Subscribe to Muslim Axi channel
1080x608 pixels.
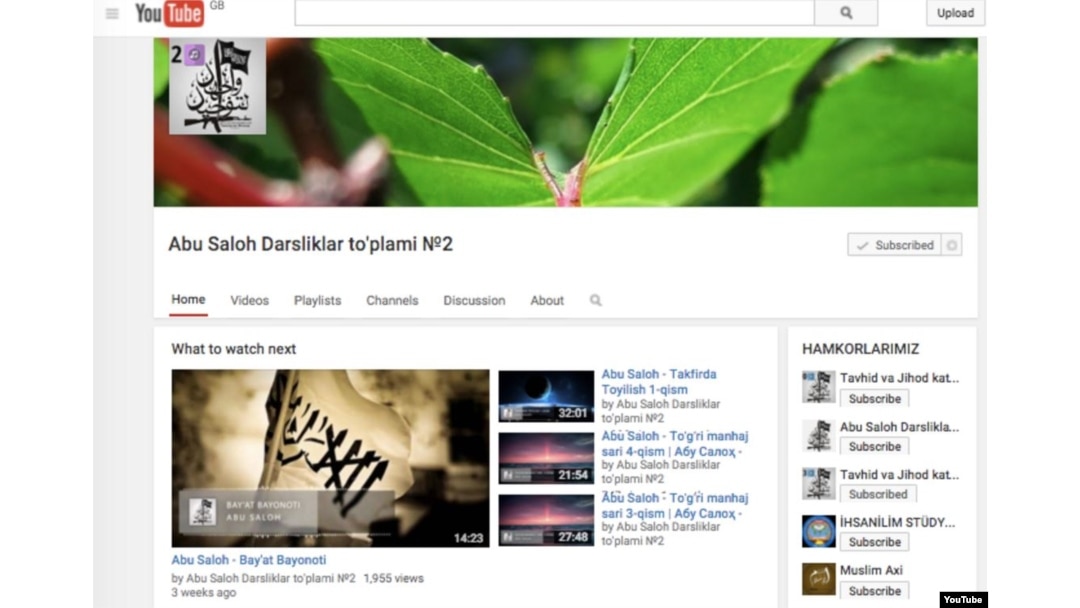click(x=874, y=590)
